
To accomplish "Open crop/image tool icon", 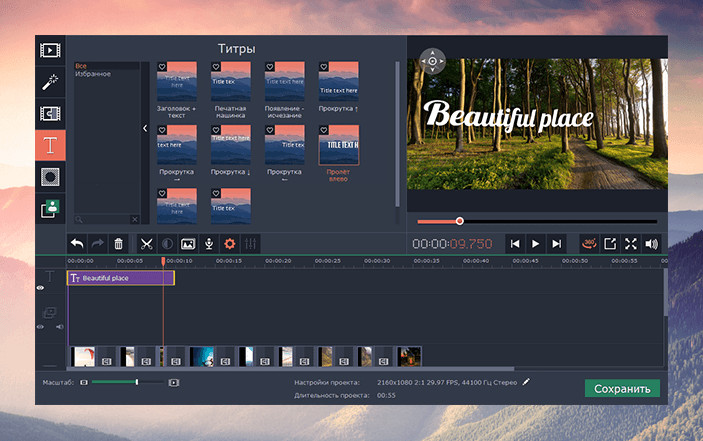I will [x=188, y=244].
